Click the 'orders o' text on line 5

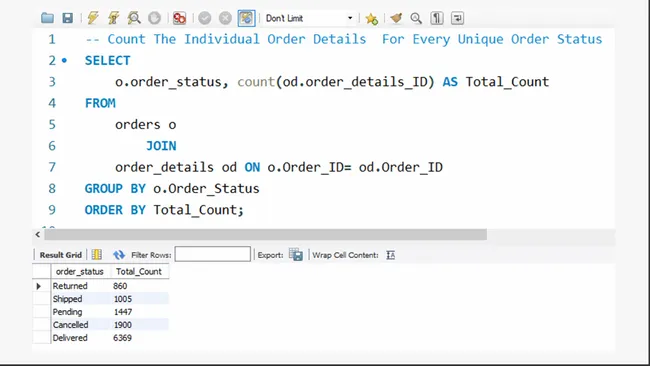coord(146,125)
